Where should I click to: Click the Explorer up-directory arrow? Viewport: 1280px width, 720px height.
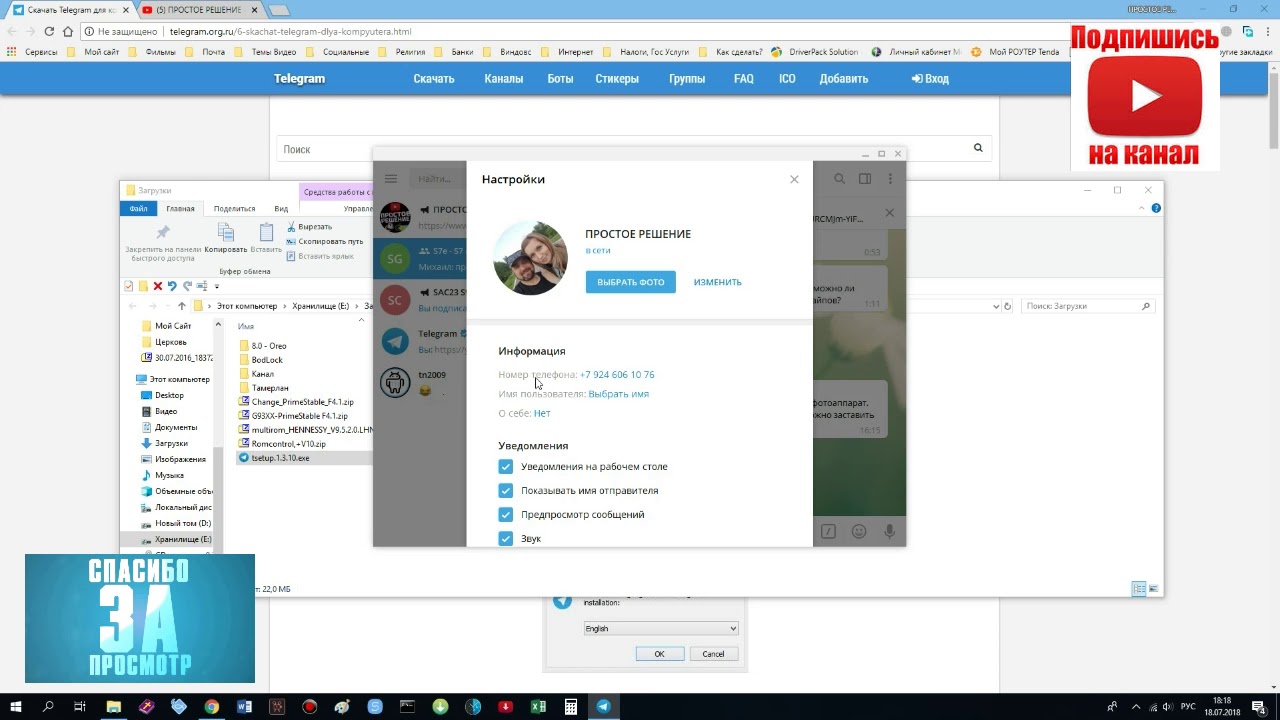[x=181, y=306]
